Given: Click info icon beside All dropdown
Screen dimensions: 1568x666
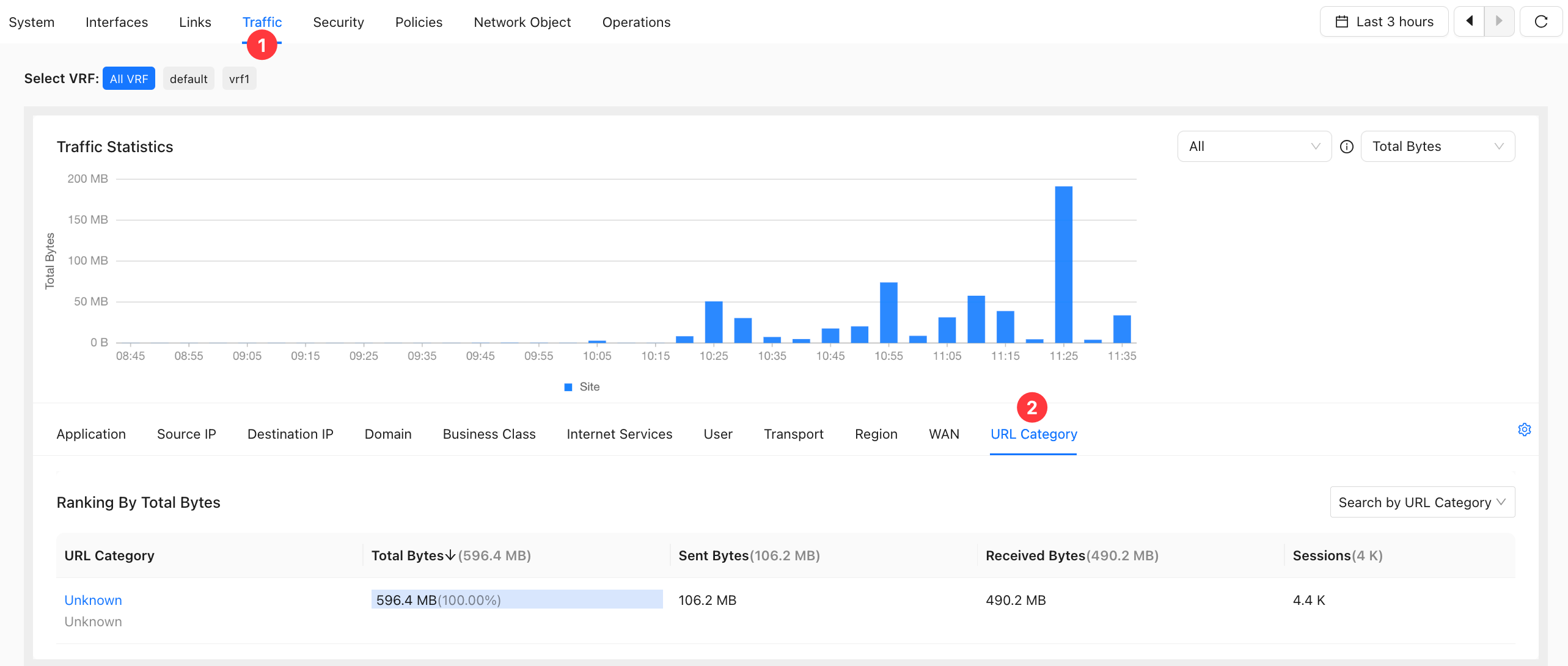Looking at the screenshot, I should tap(1347, 147).
